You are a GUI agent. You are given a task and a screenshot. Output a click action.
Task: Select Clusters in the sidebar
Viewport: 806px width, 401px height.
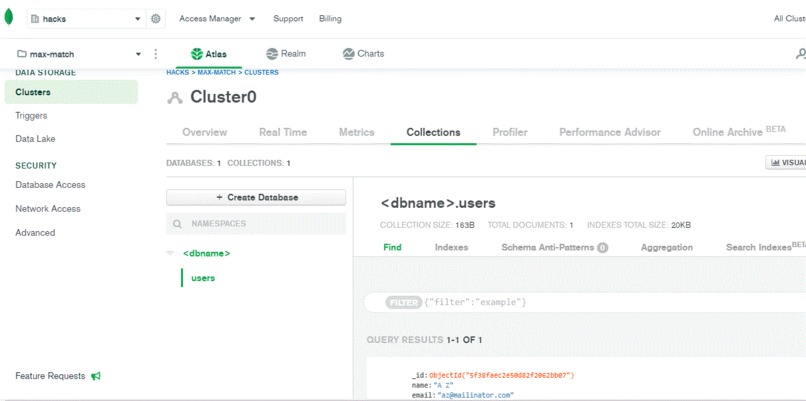click(71, 92)
